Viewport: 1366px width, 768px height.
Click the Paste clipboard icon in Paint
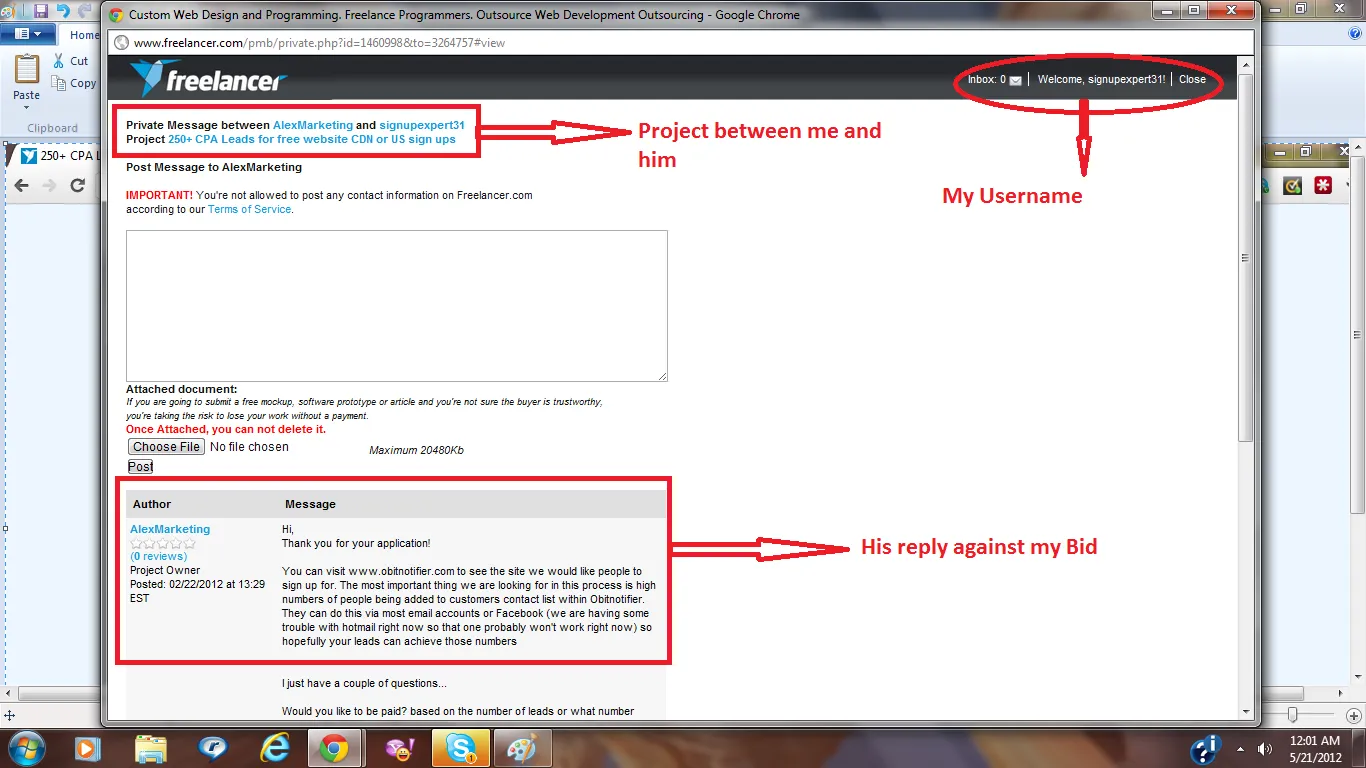click(27, 70)
